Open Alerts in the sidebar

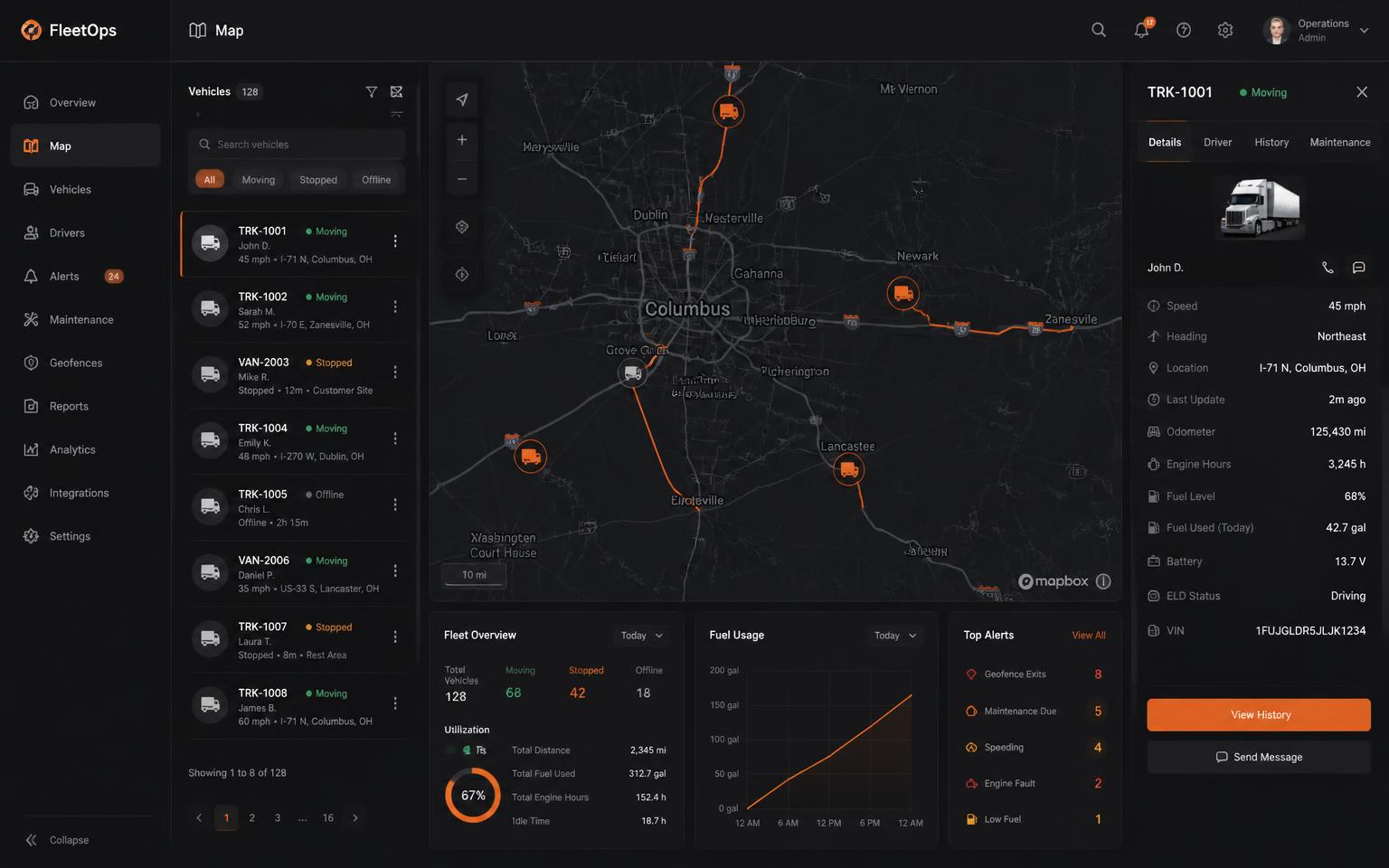(x=85, y=276)
